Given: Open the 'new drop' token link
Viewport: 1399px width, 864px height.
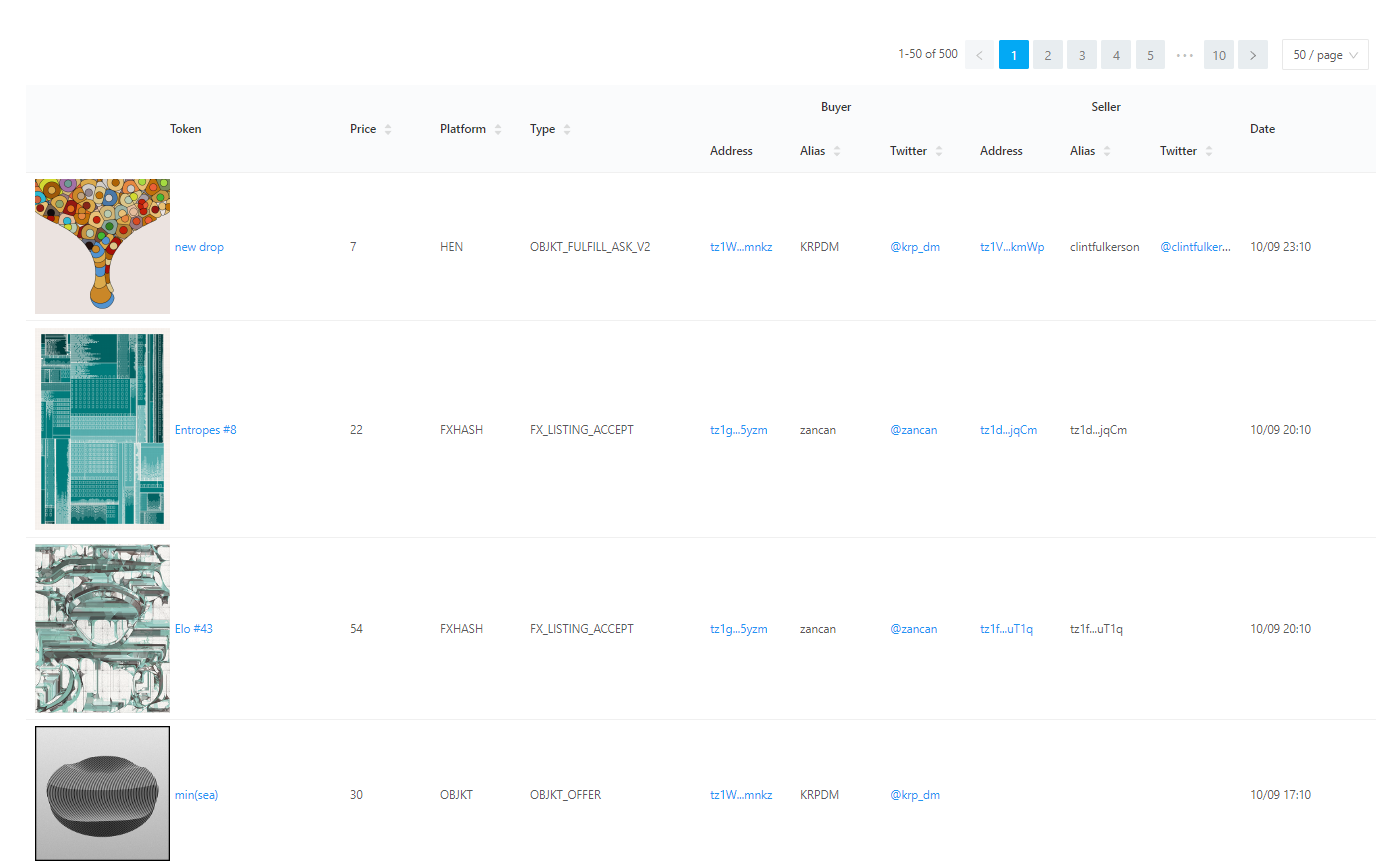Looking at the screenshot, I should click(199, 247).
